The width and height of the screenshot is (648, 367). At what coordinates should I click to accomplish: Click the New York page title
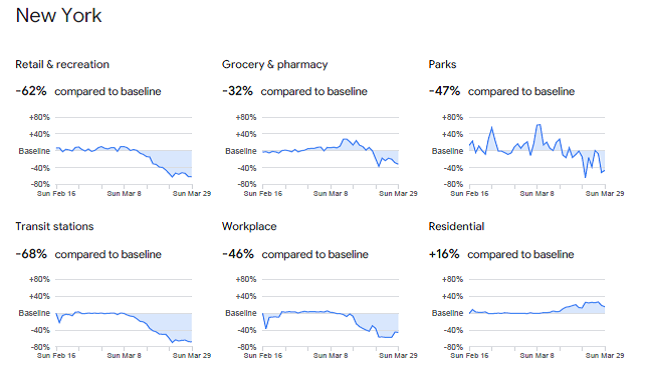point(59,16)
